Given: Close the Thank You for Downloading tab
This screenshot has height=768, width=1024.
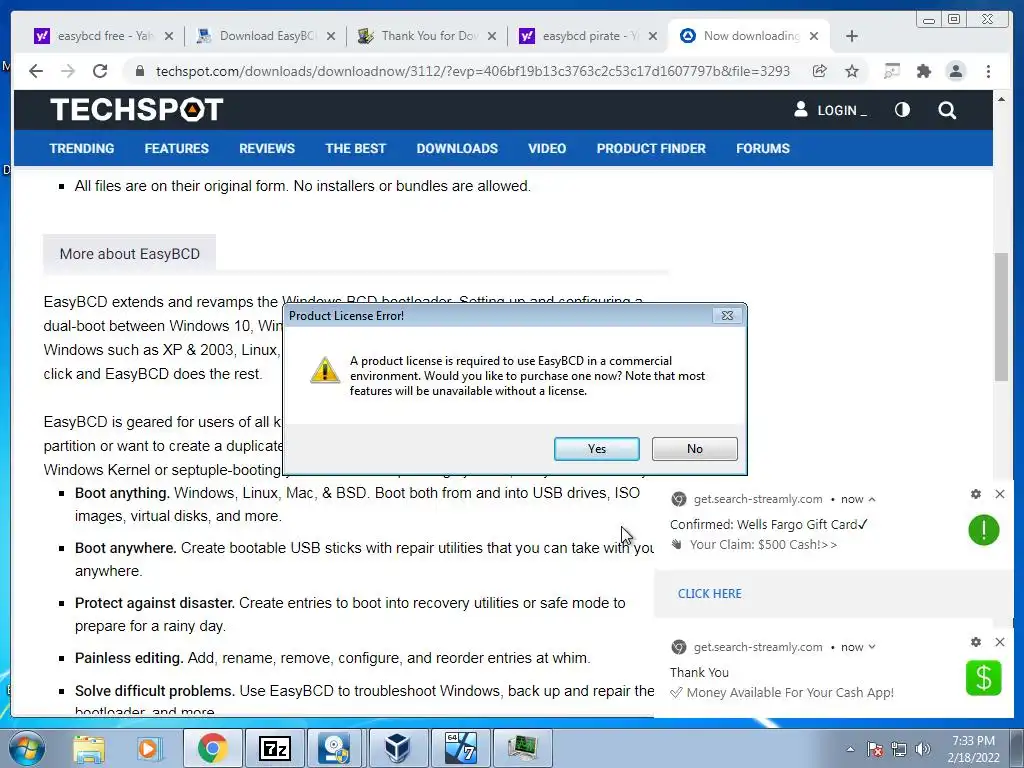Looking at the screenshot, I should [x=492, y=36].
